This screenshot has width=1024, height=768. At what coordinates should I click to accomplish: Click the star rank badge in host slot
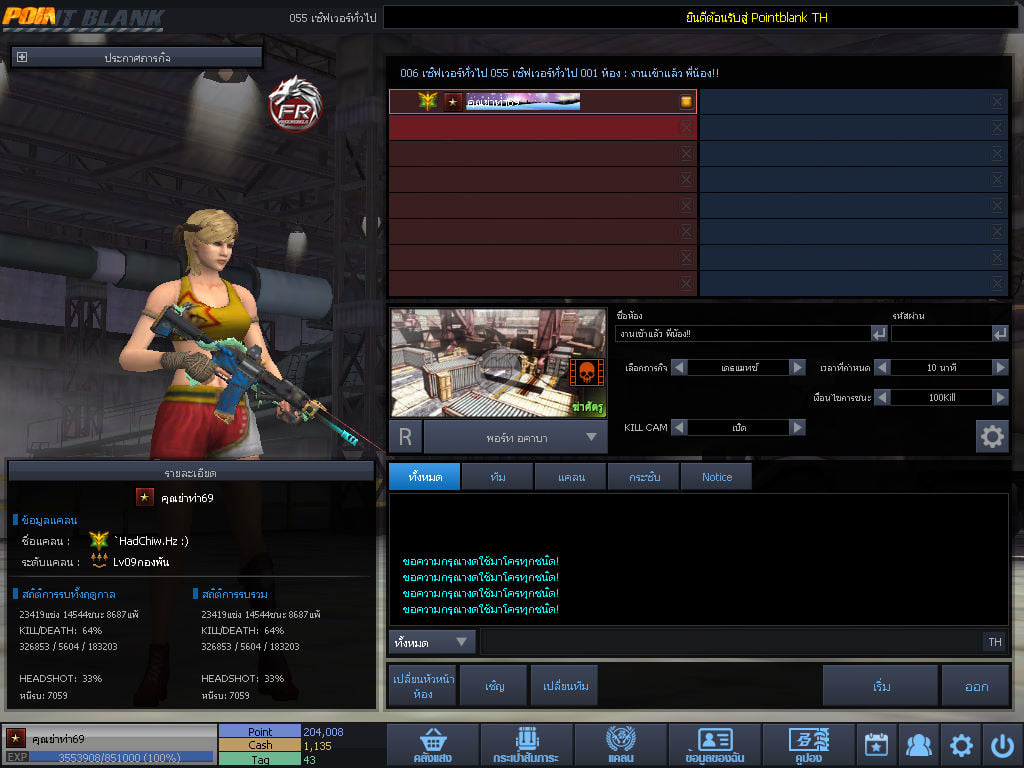click(453, 102)
